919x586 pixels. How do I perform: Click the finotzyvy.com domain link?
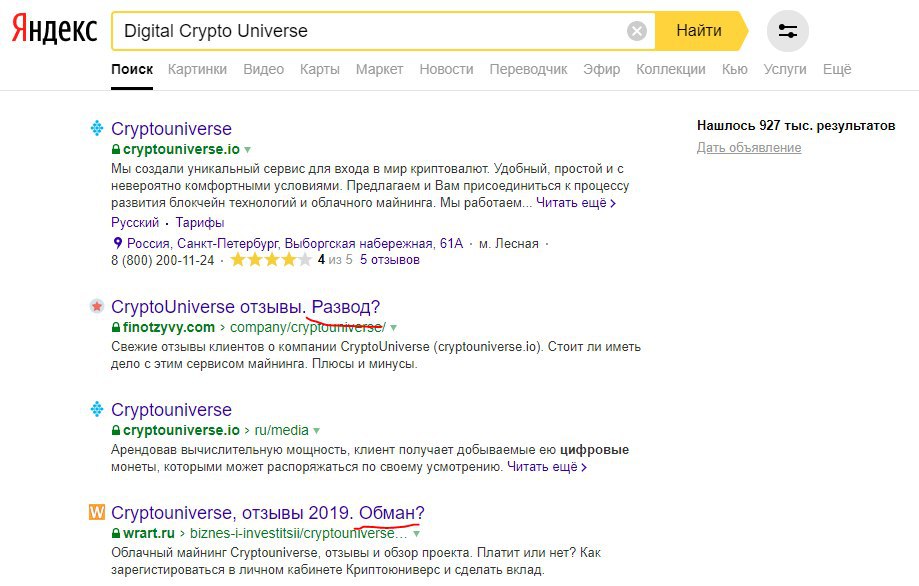click(169, 327)
